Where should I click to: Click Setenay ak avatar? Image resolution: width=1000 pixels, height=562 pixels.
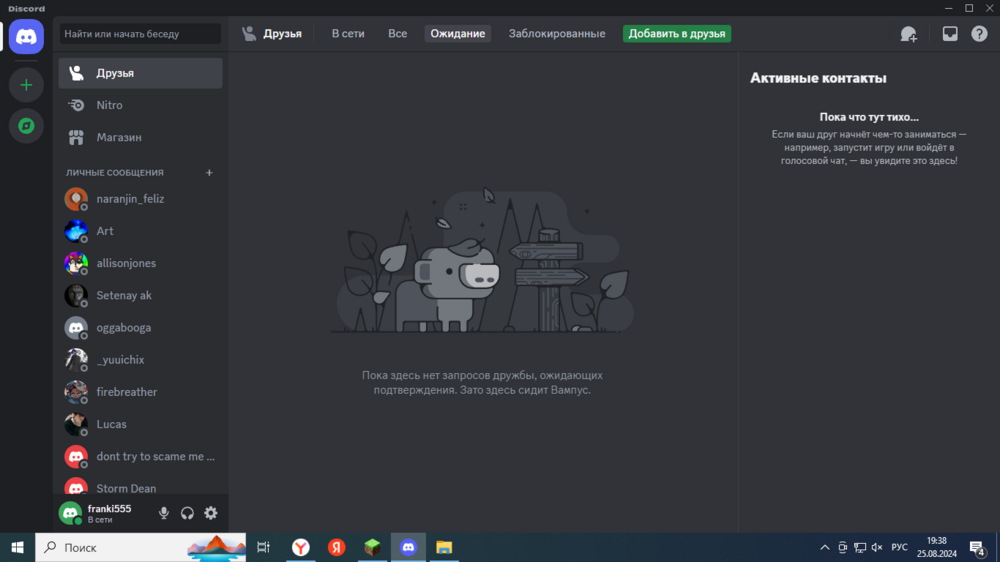(76, 295)
